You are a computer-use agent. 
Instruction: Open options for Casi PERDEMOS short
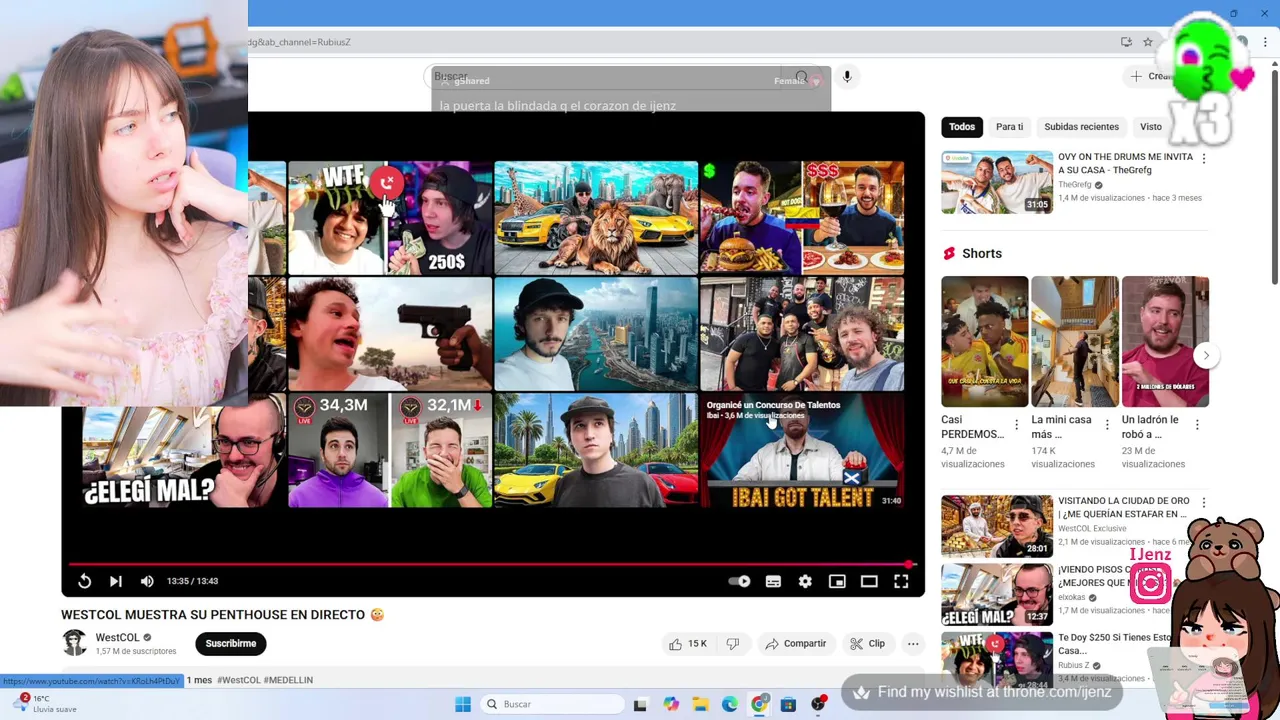[1016, 425]
